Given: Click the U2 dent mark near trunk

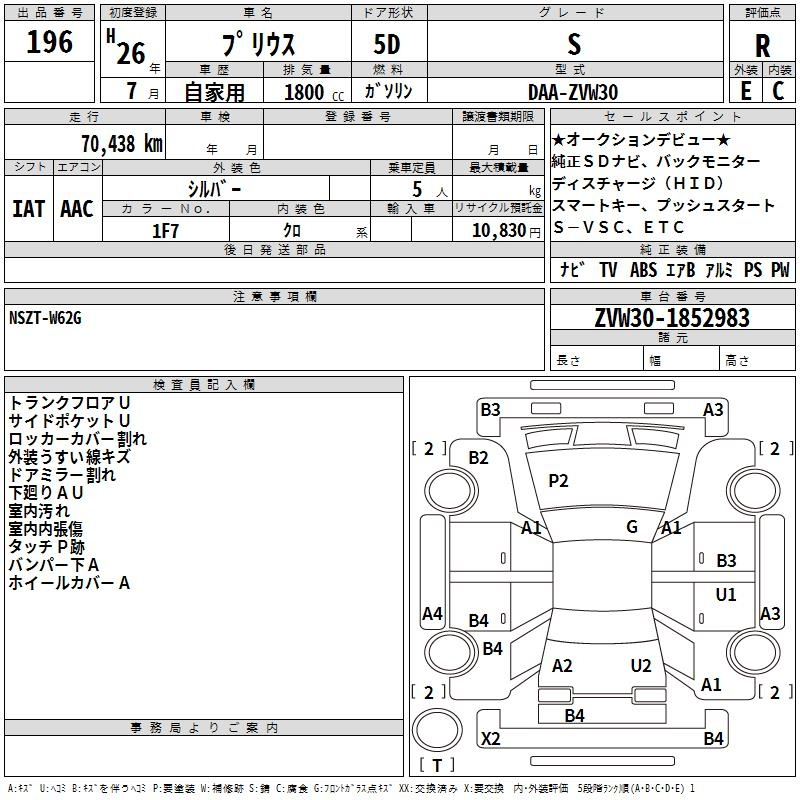Looking at the screenshot, I should (641, 666).
